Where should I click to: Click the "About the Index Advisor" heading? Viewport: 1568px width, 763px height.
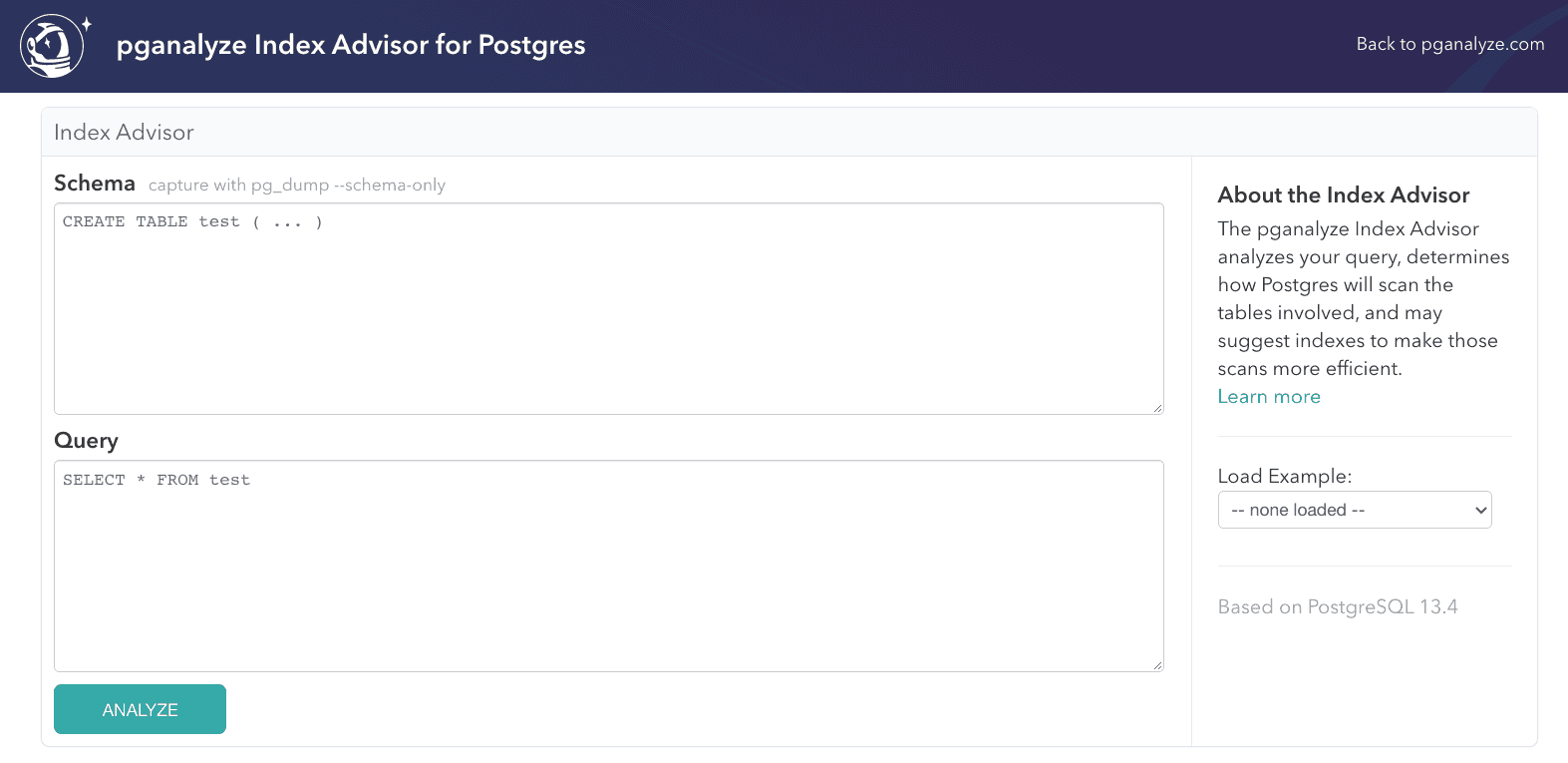(1343, 194)
